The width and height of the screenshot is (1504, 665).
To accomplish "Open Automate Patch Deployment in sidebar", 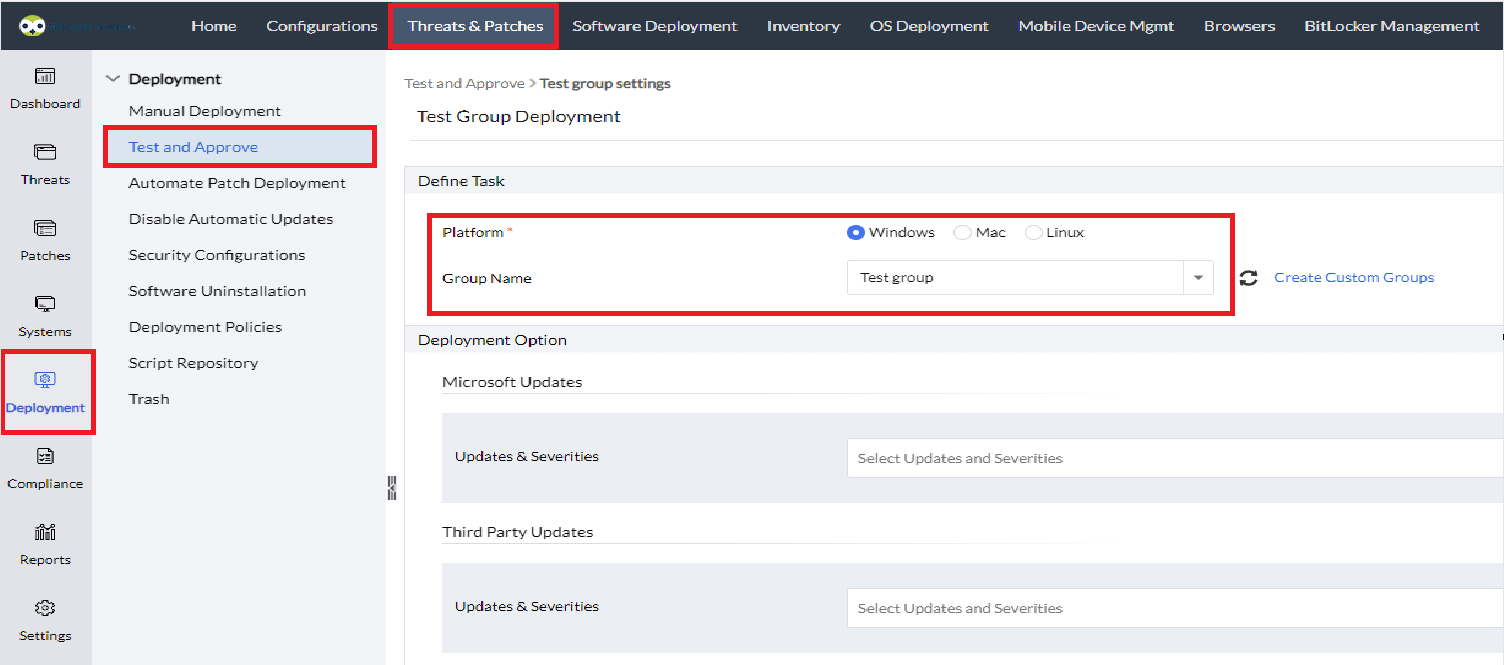I will click(237, 183).
